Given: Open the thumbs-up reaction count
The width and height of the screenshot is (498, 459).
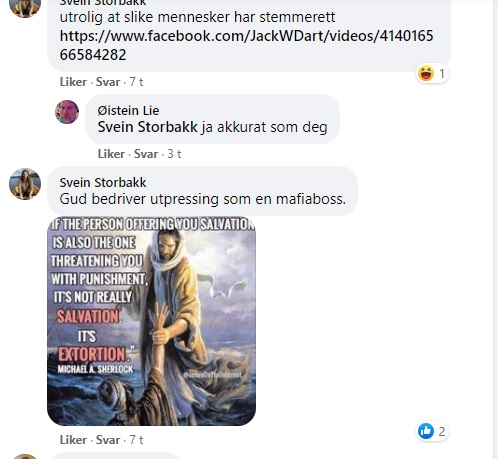Looking at the screenshot, I should [x=432, y=432].
